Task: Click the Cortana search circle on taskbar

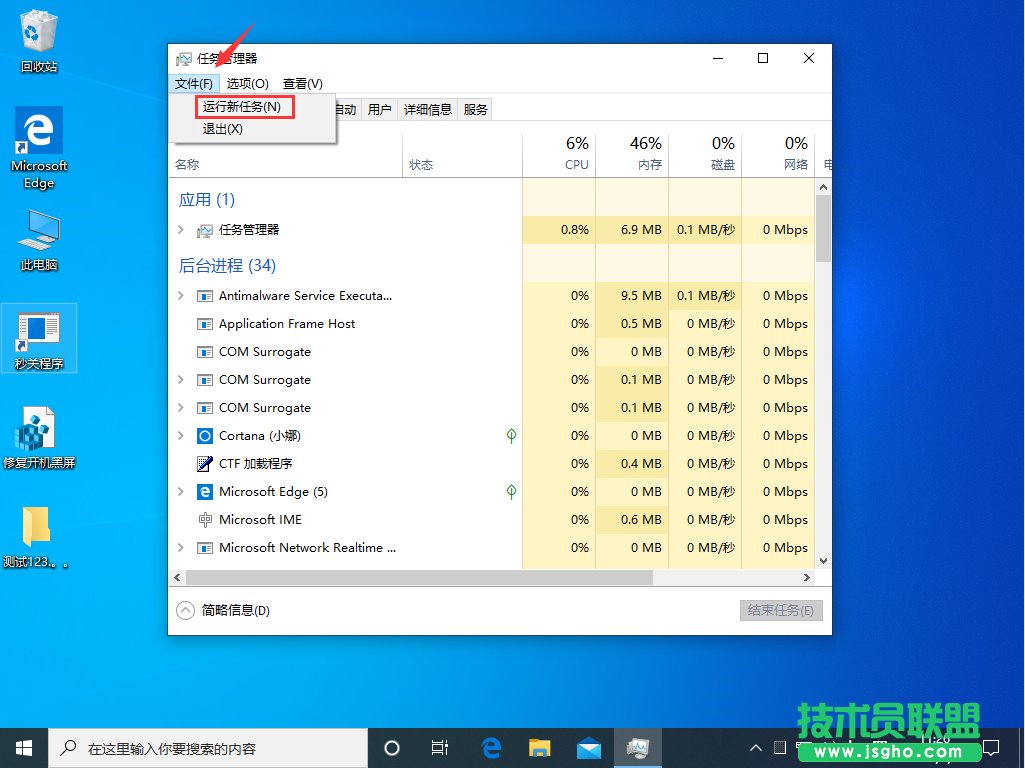Action: click(391, 747)
